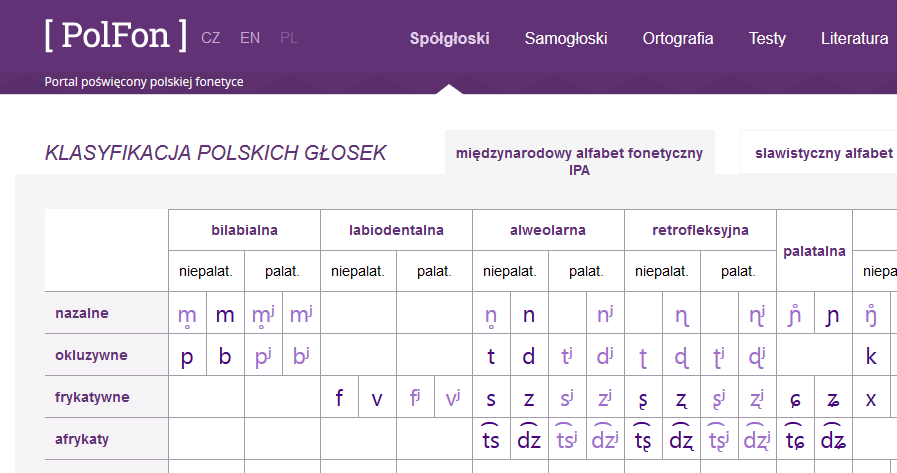Select the PL language option
897x473 pixels.
(x=289, y=38)
